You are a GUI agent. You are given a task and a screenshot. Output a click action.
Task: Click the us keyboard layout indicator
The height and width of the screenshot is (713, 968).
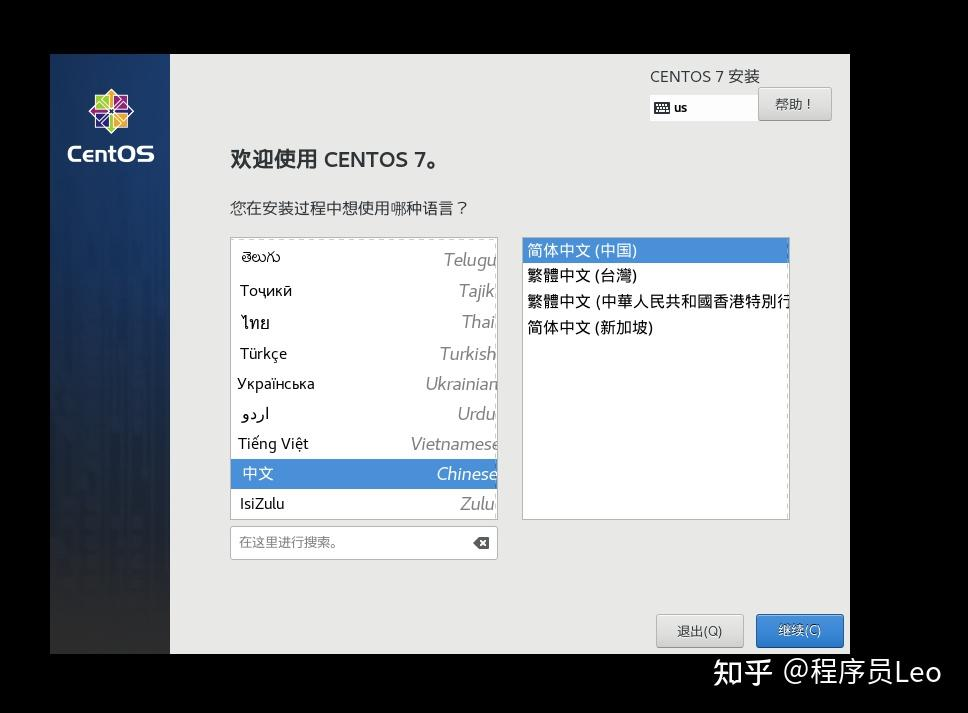703,108
